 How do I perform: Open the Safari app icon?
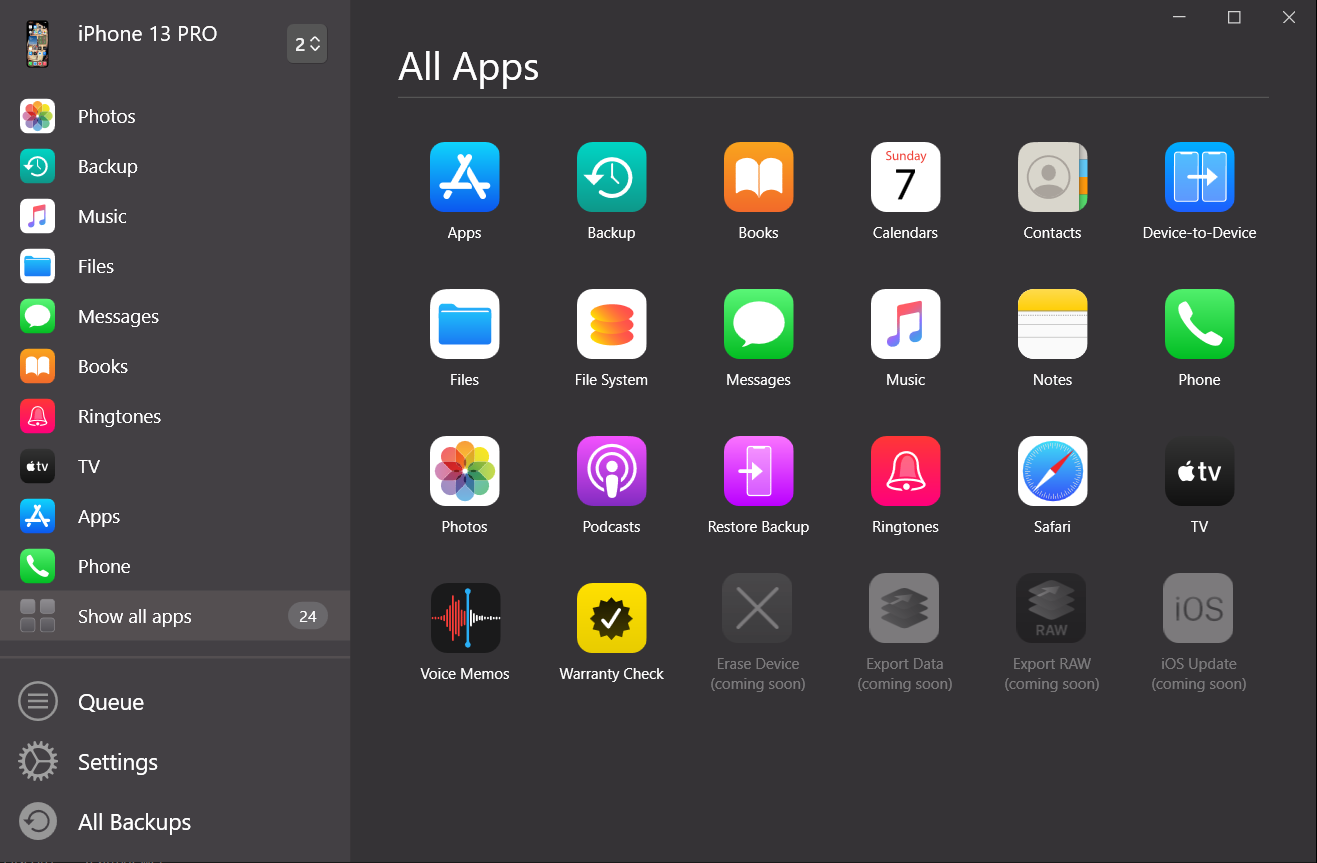[1052, 471]
